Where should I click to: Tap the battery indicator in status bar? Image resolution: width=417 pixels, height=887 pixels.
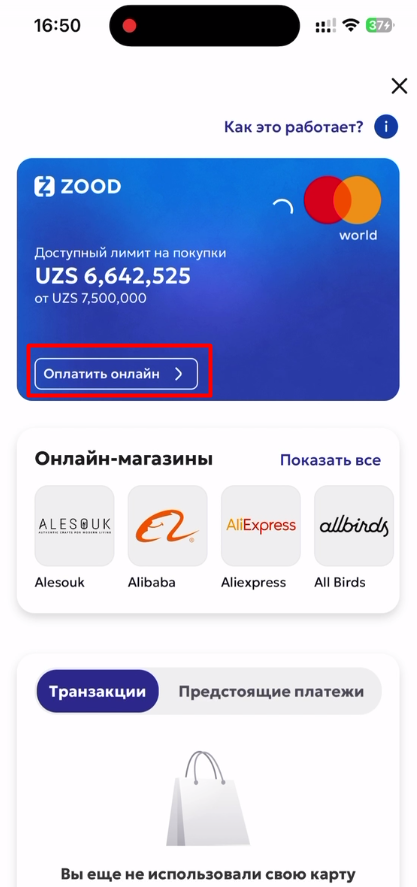pyautogui.click(x=380, y=25)
